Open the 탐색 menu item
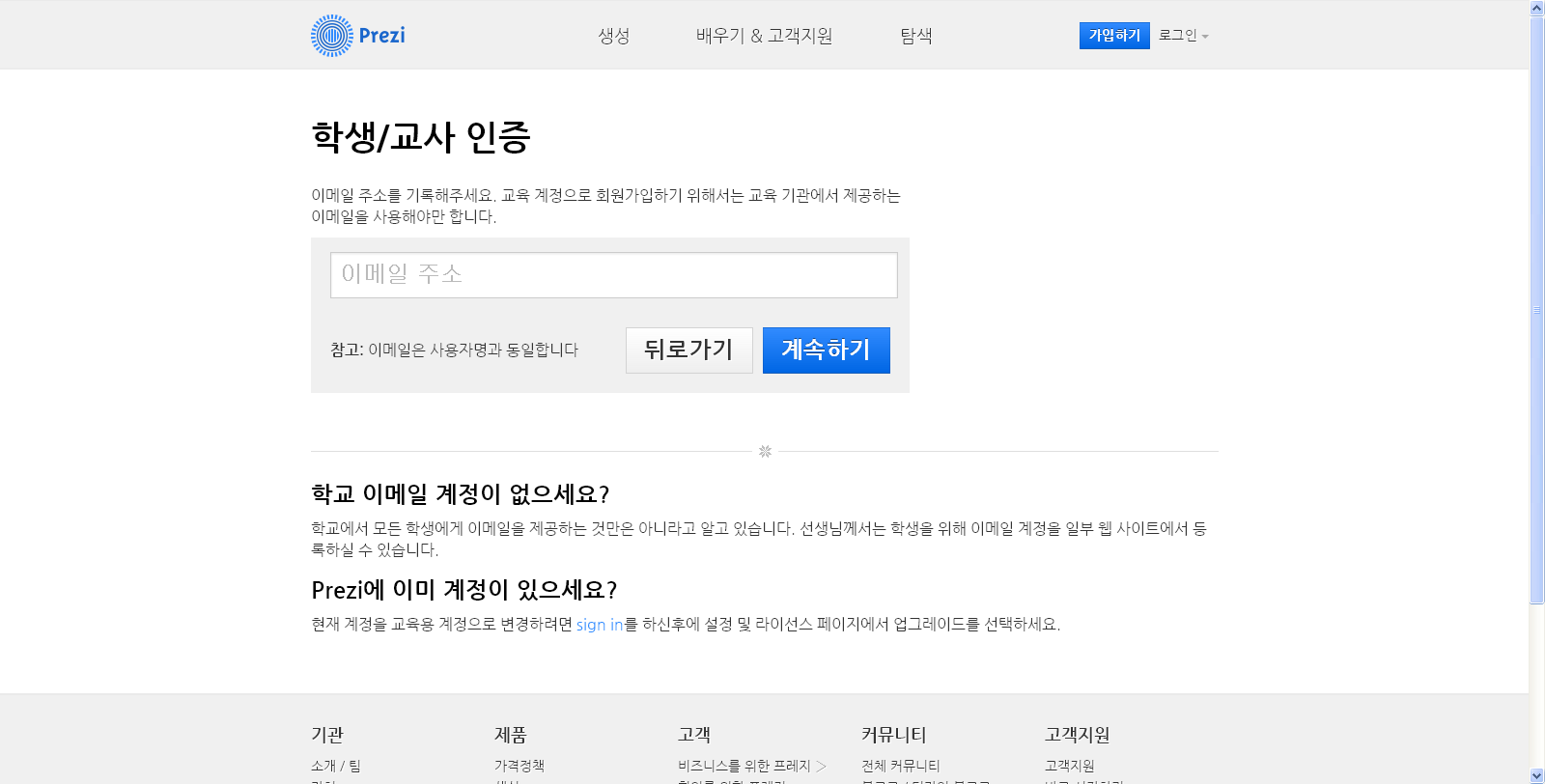Image resolution: width=1545 pixels, height=784 pixels. click(x=916, y=36)
